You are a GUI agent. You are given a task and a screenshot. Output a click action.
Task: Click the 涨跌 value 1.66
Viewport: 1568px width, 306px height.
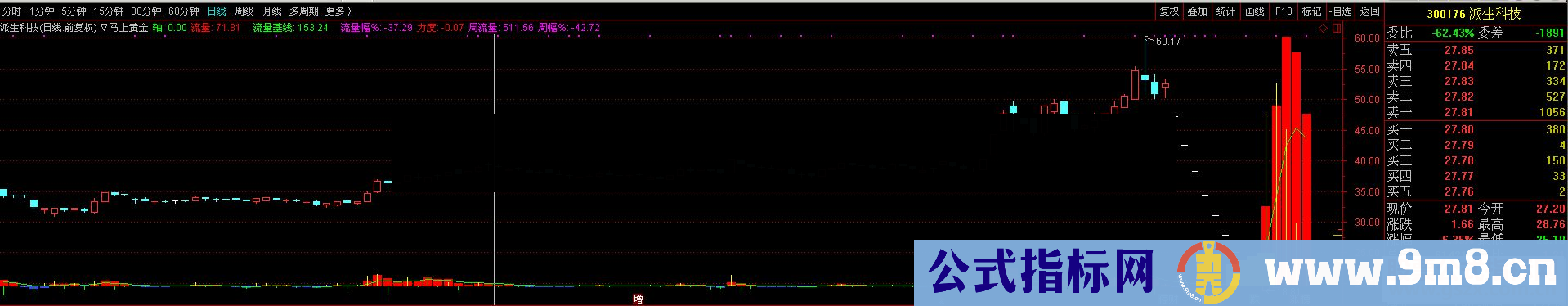(x=1462, y=224)
